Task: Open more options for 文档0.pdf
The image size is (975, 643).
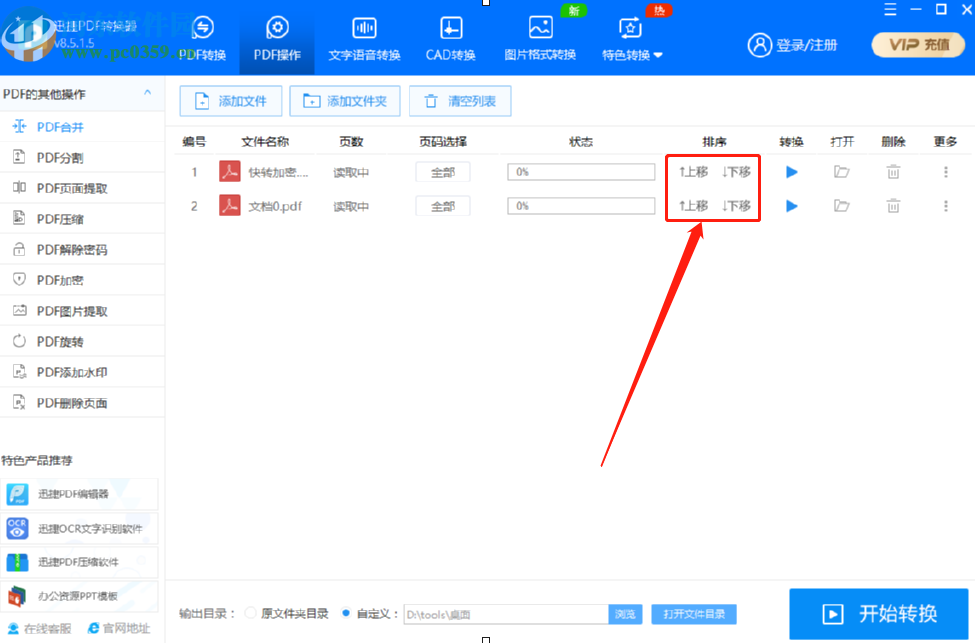Action: 946,206
